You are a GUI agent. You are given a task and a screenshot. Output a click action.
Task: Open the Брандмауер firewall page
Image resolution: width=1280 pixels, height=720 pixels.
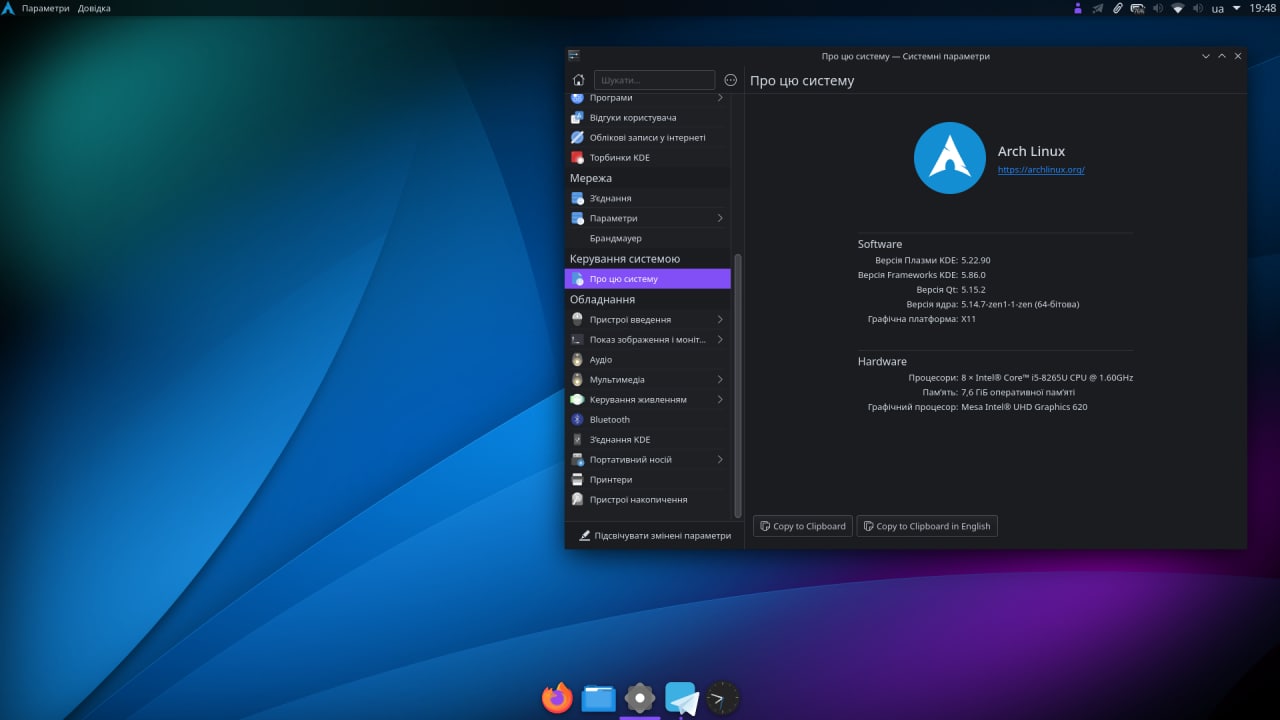(x=648, y=238)
